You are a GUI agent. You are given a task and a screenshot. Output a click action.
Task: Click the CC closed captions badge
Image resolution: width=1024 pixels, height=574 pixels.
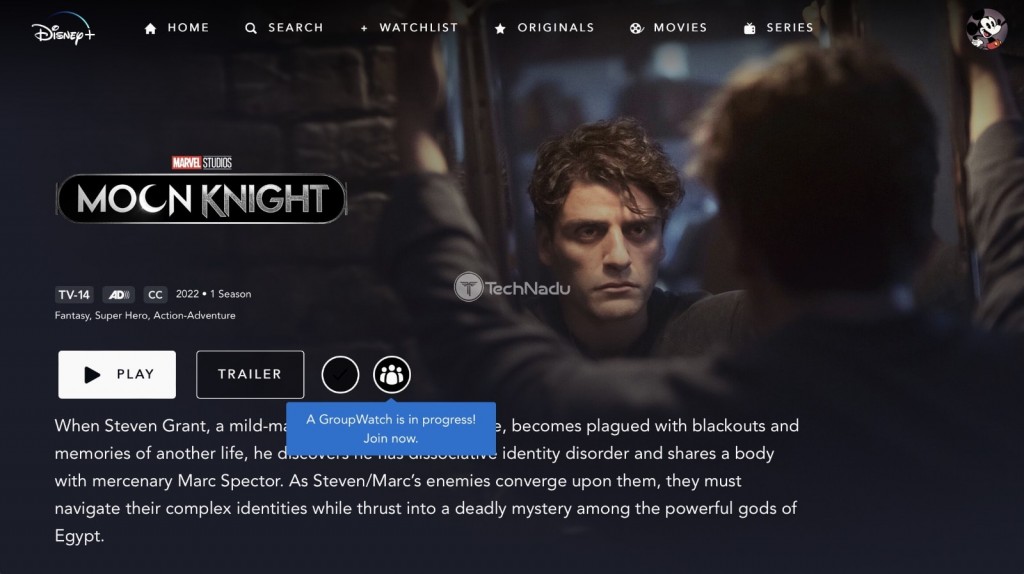click(155, 295)
